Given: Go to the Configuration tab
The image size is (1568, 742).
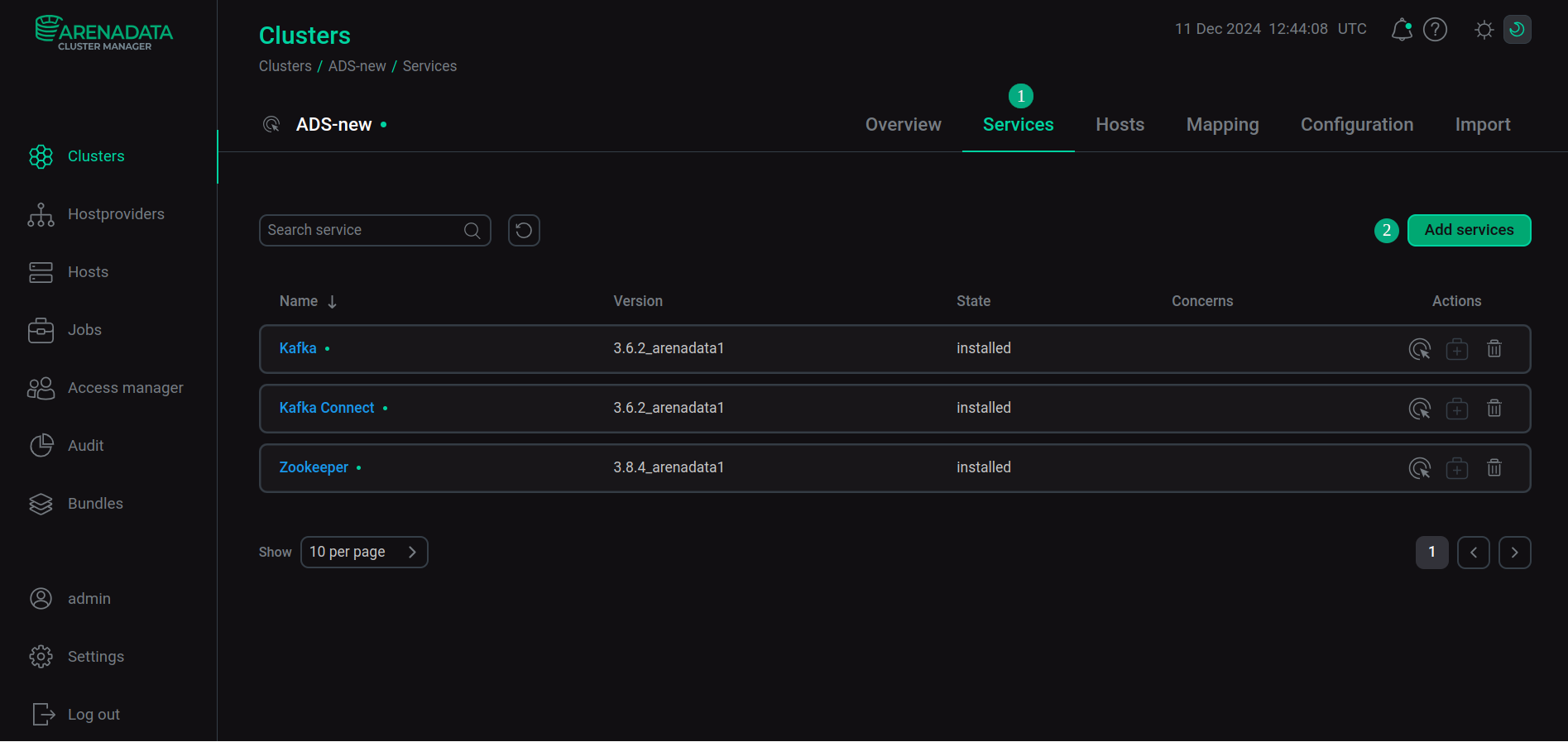Looking at the screenshot, I should point(1357,125).
